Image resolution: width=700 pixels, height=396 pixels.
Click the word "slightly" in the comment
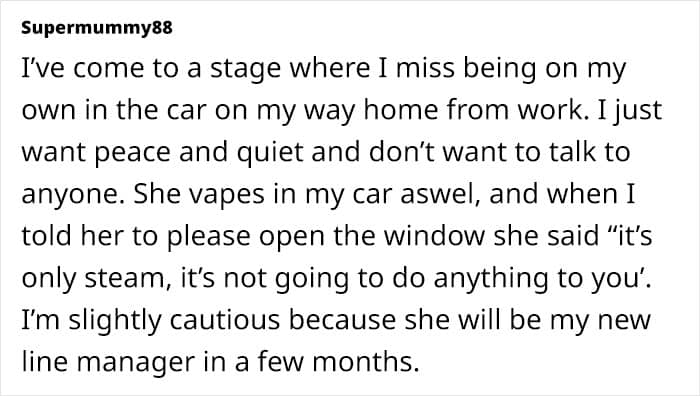click(115, 321)
